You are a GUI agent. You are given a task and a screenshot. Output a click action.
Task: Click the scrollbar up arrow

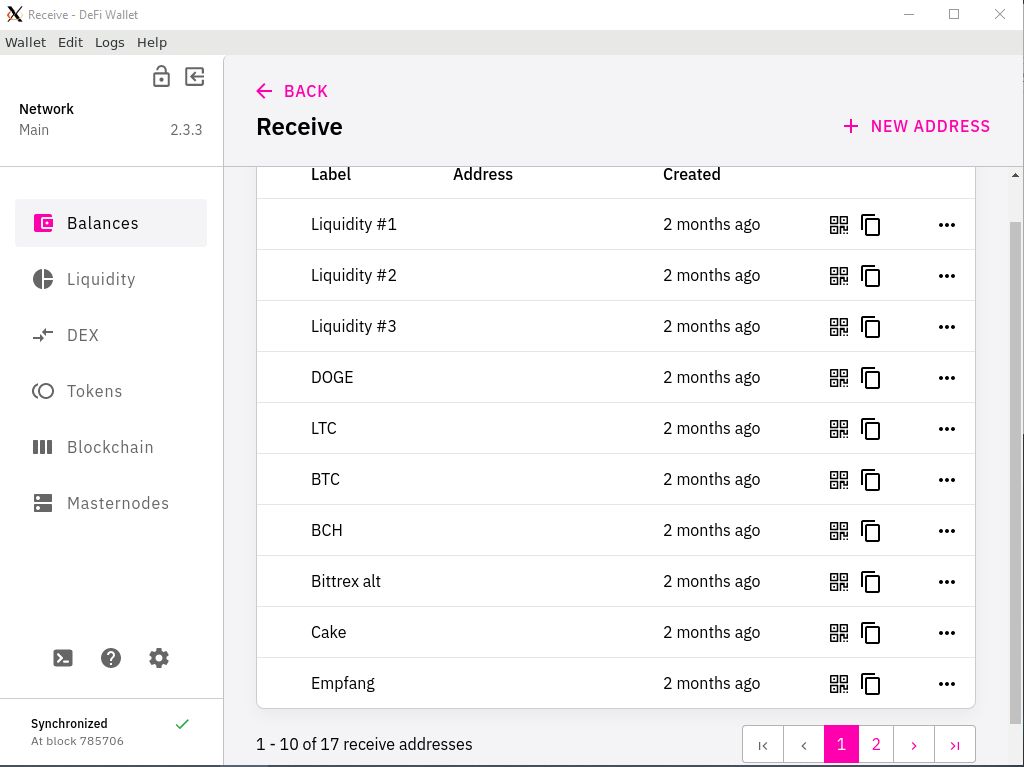pos(1015,175)
